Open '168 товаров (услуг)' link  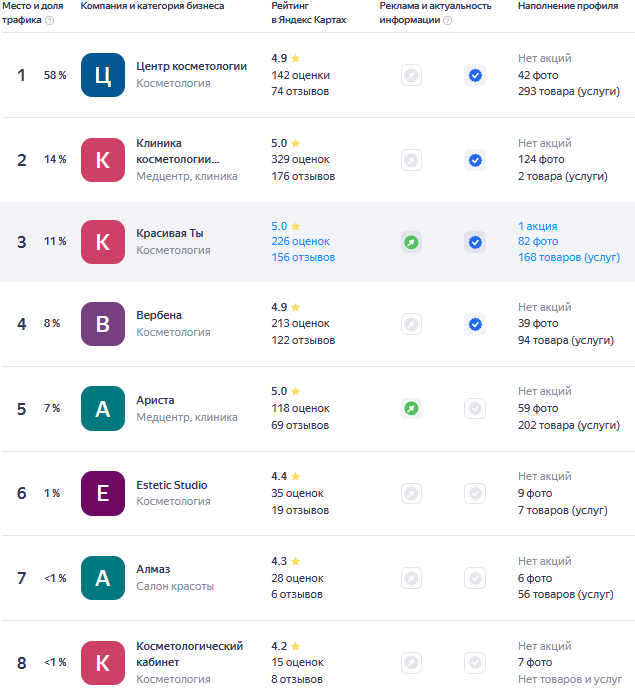(x=568, y=257)
